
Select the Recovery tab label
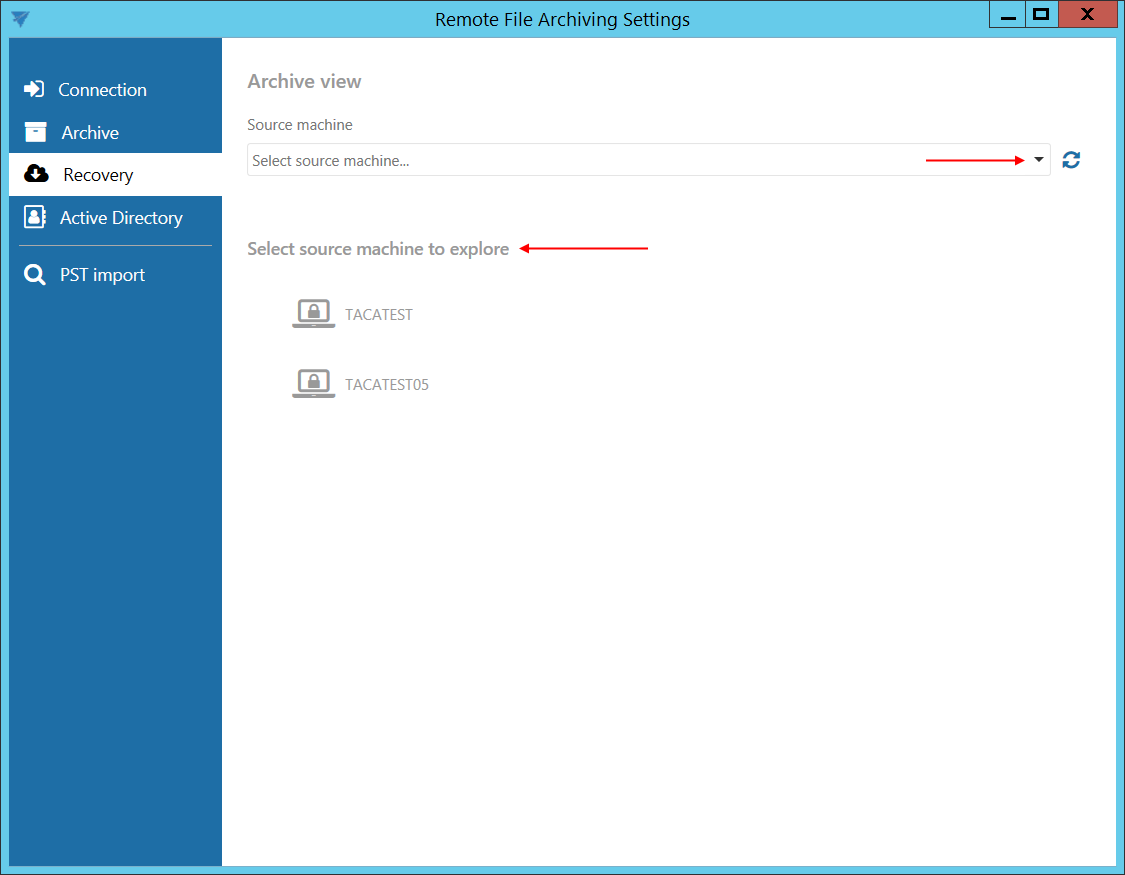coord(98,175)
